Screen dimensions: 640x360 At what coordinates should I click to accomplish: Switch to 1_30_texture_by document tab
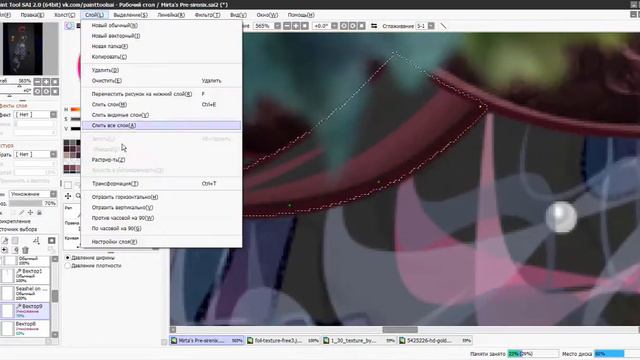[x=359, y=340]
